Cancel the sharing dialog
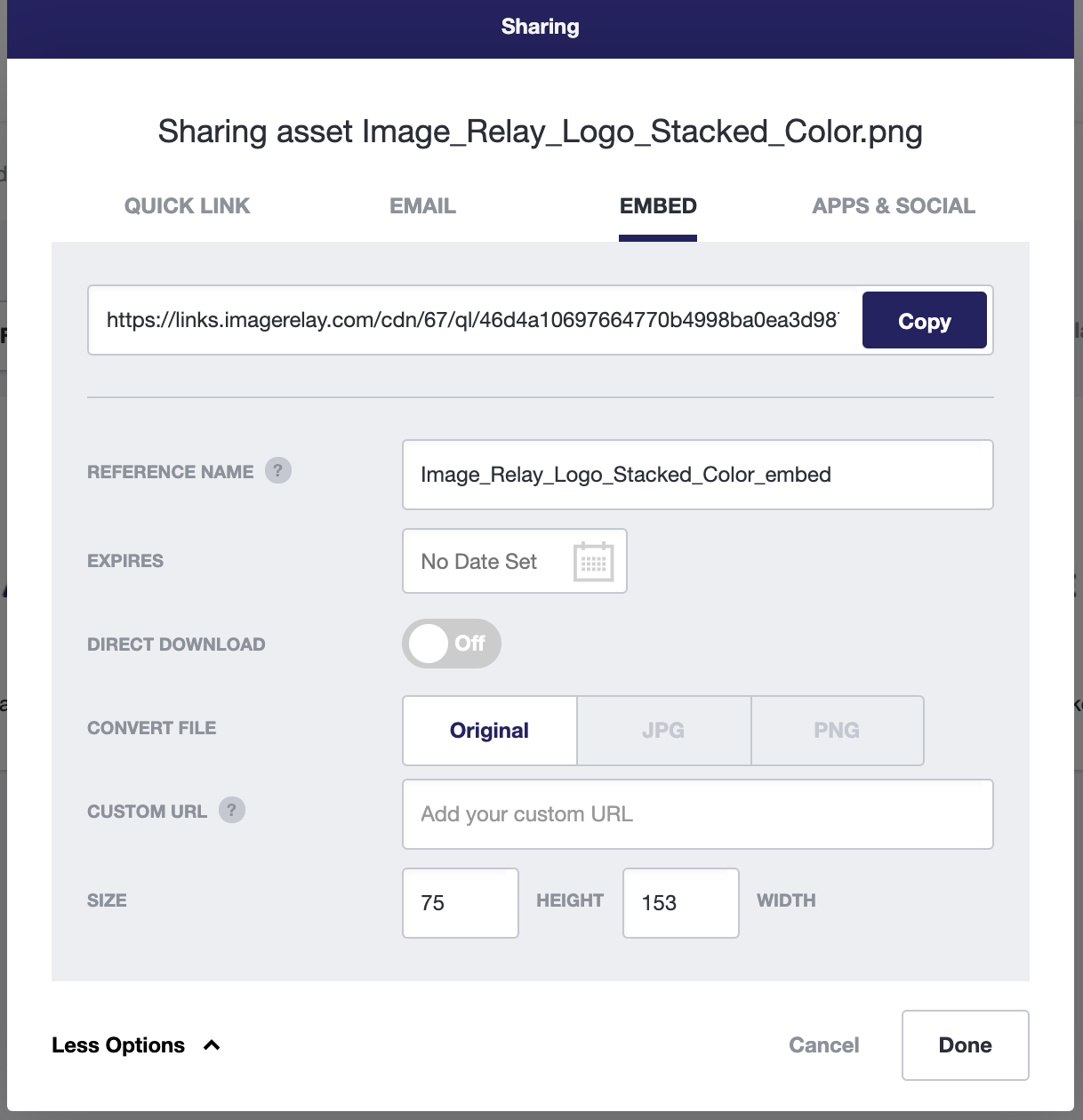The height and width of the screenshot is (1120, 1083). pyautogui.click(x=824, y=1045)
